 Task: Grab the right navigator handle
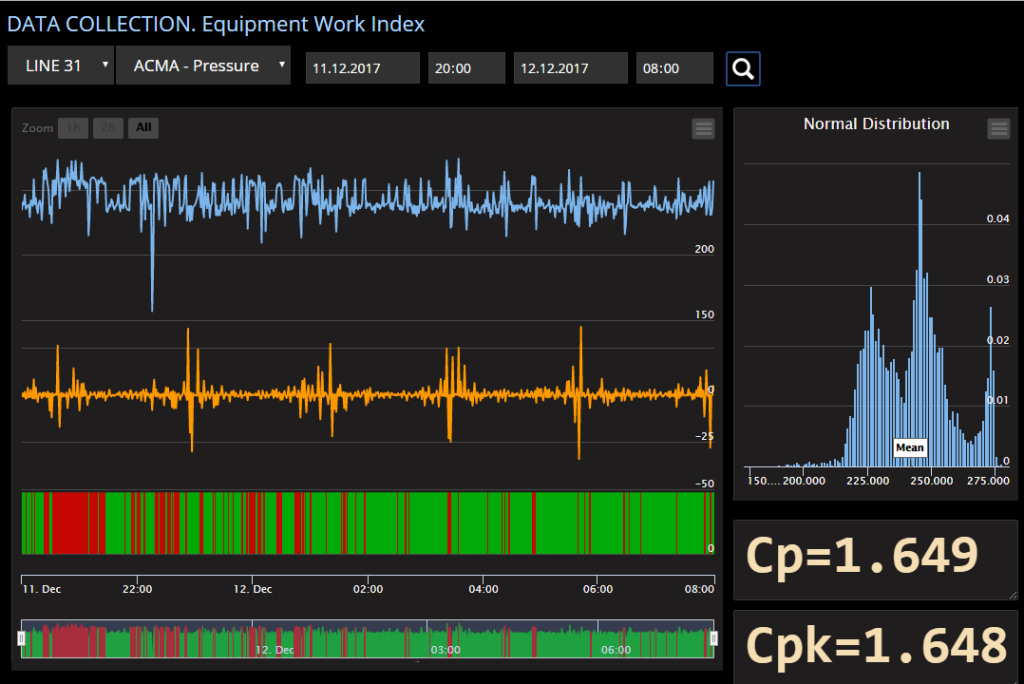714,638
